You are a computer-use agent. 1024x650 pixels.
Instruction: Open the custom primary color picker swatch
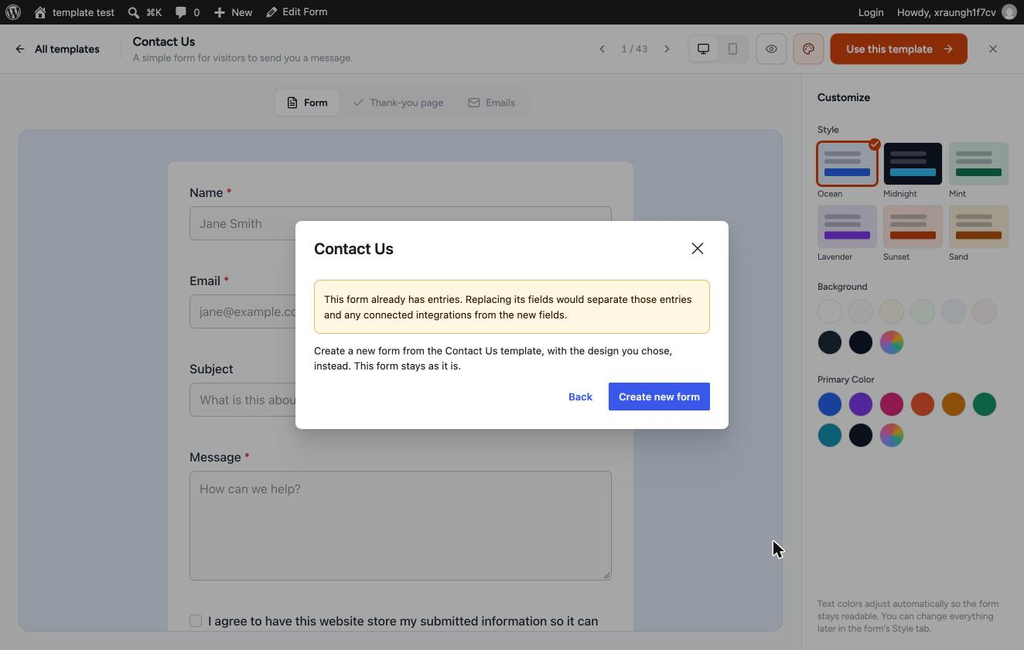tap(891, 435)
